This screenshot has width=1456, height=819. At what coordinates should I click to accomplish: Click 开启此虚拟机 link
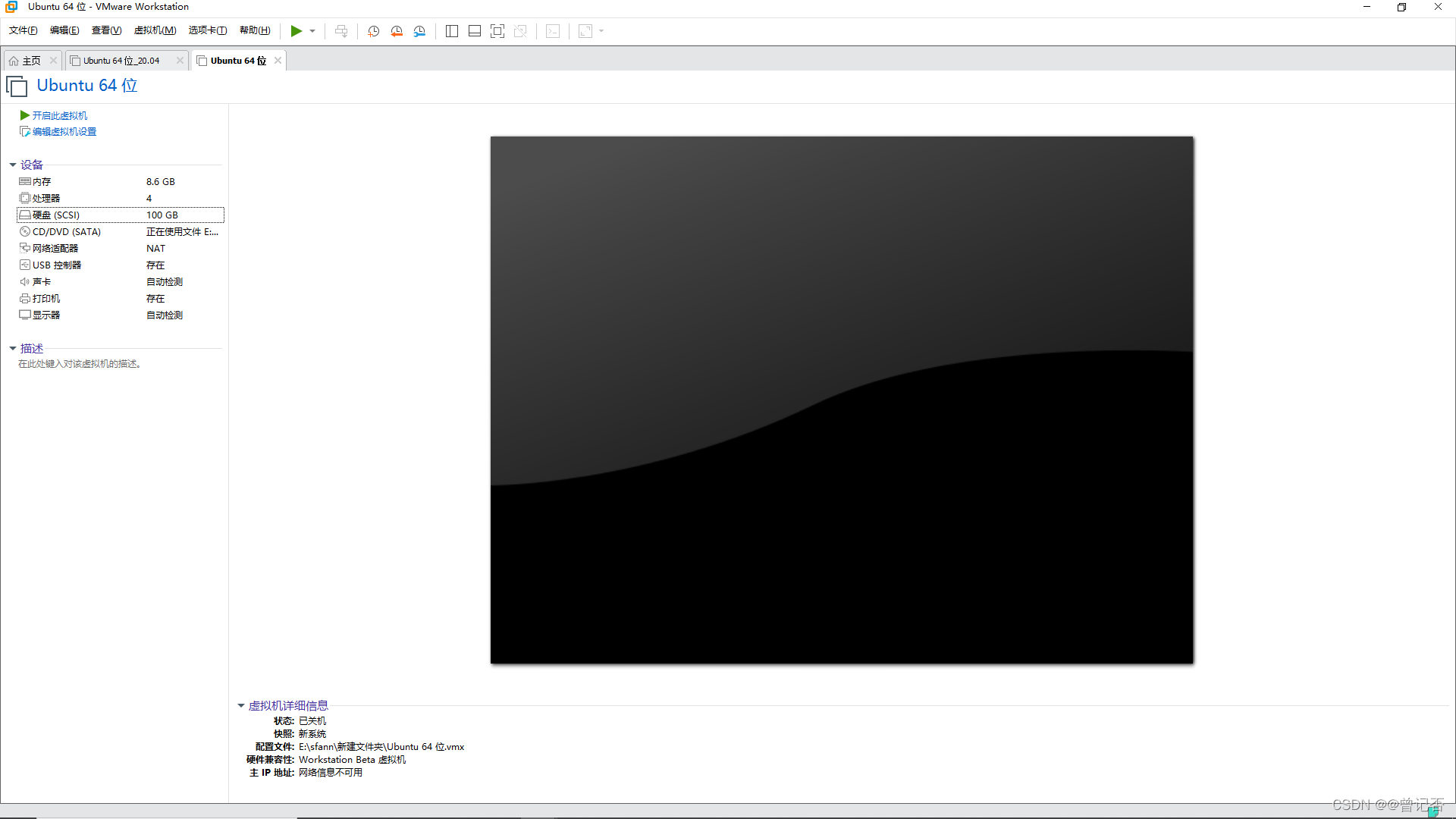[x=59, y=115]
